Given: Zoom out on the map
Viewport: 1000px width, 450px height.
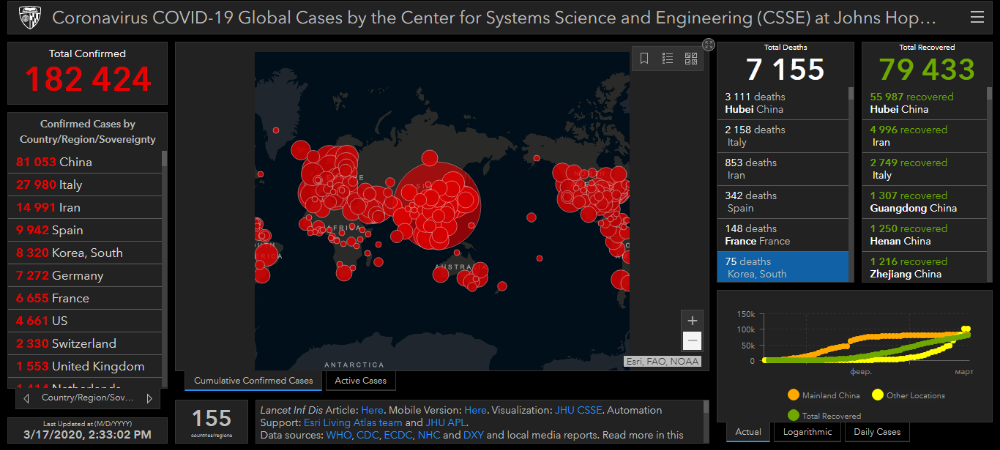Looking at the screenshot, I should [x=692, y=341].
